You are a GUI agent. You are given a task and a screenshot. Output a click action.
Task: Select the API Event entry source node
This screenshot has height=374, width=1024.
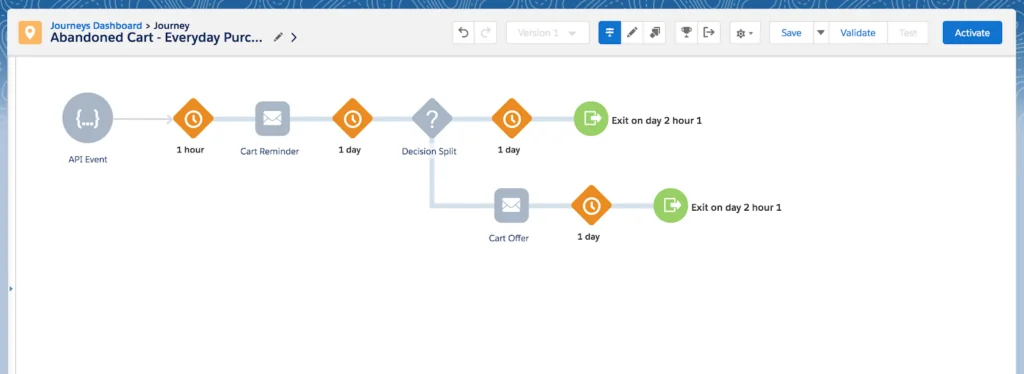pyautogui.click(x=88, y=119)
